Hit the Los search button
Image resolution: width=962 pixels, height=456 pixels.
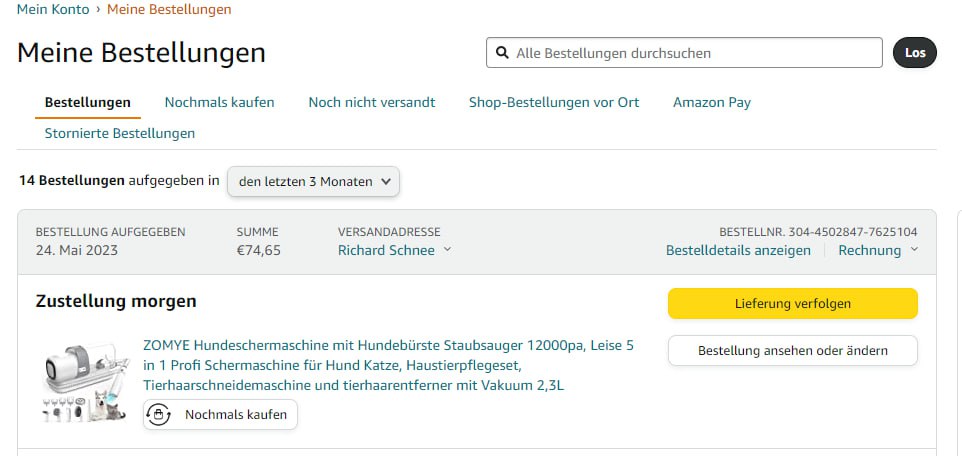[914, 53]
